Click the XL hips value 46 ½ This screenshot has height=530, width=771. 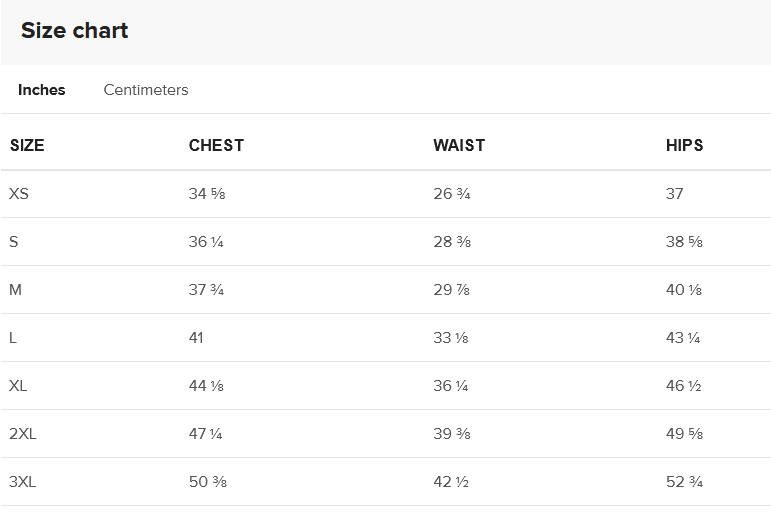683,386
